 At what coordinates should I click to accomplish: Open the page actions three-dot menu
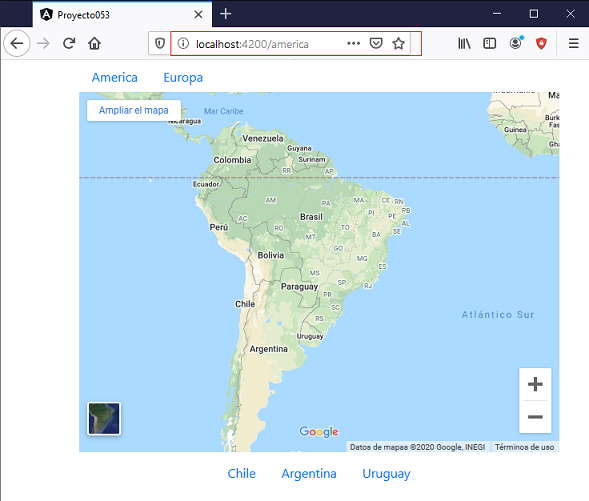click(x=353, y=44)
